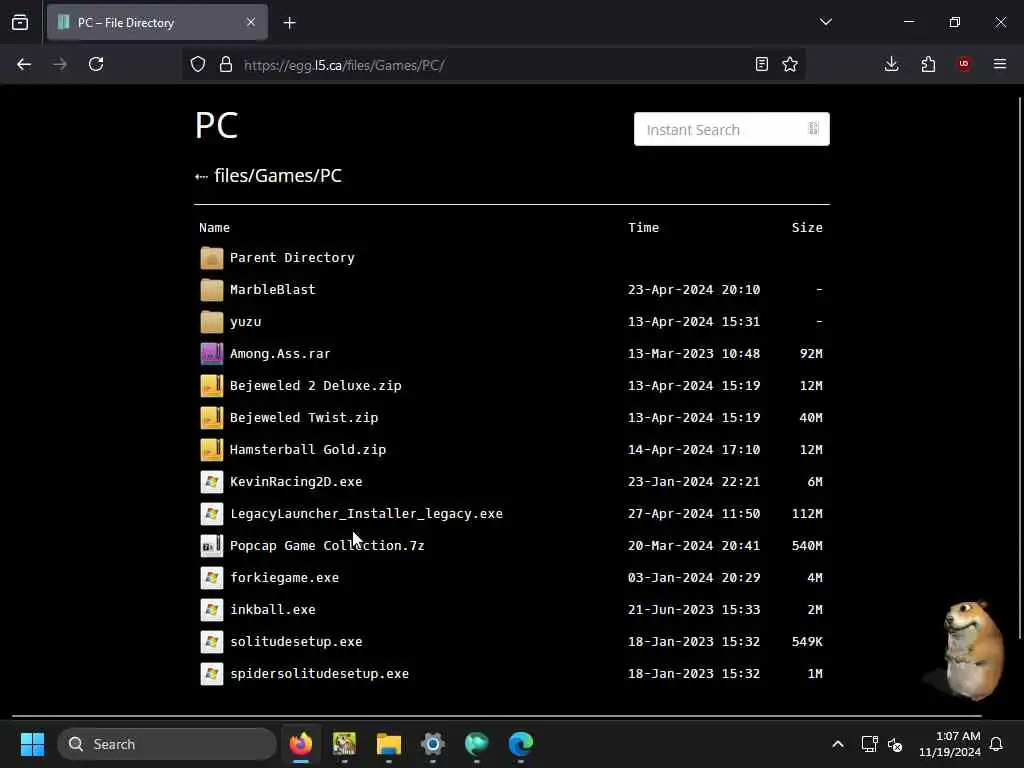Download spidersolitudesetup.exe
This screenshot has width=1024, height=768.
tap(319, 673)
